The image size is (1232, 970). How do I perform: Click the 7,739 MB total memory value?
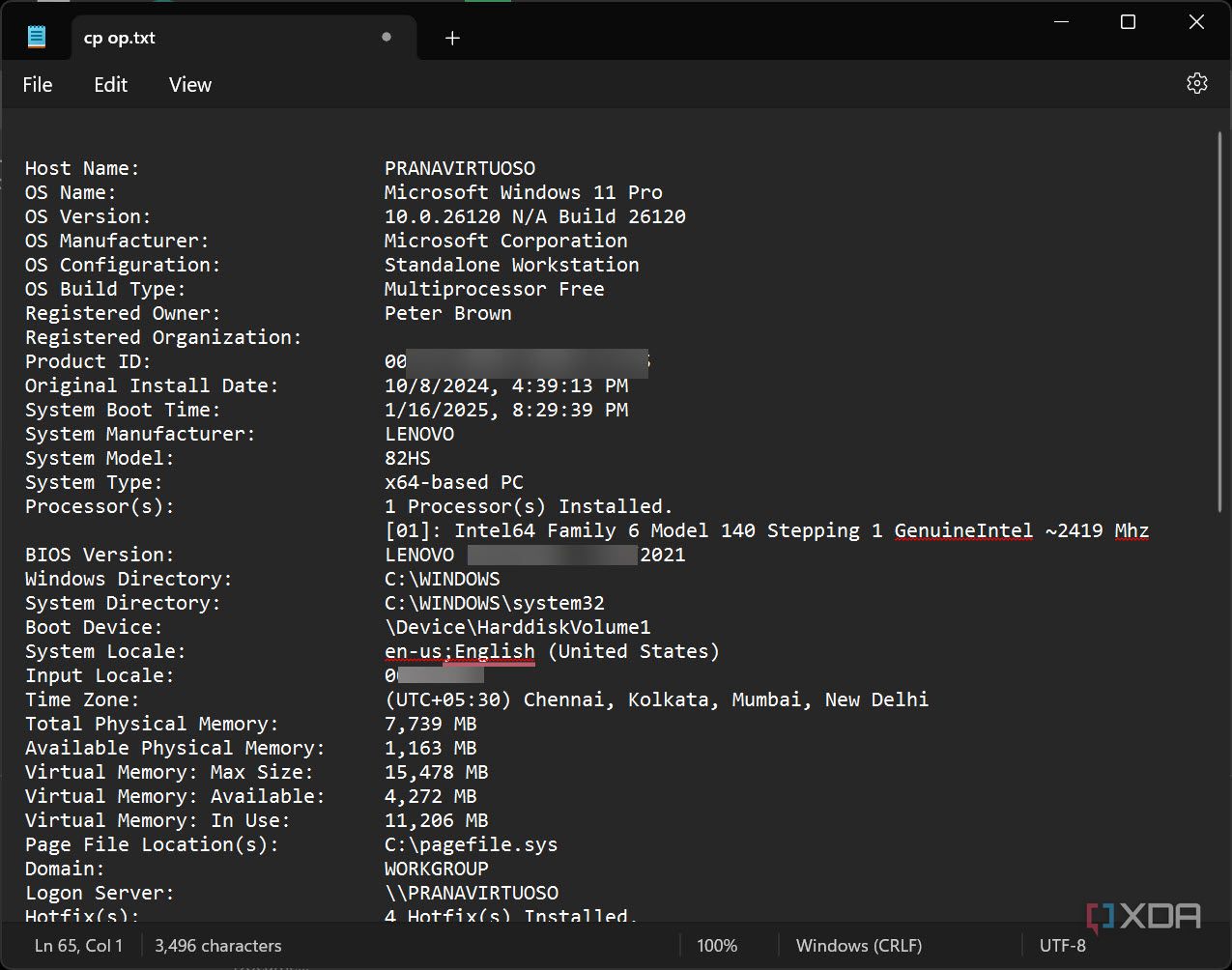431,724
